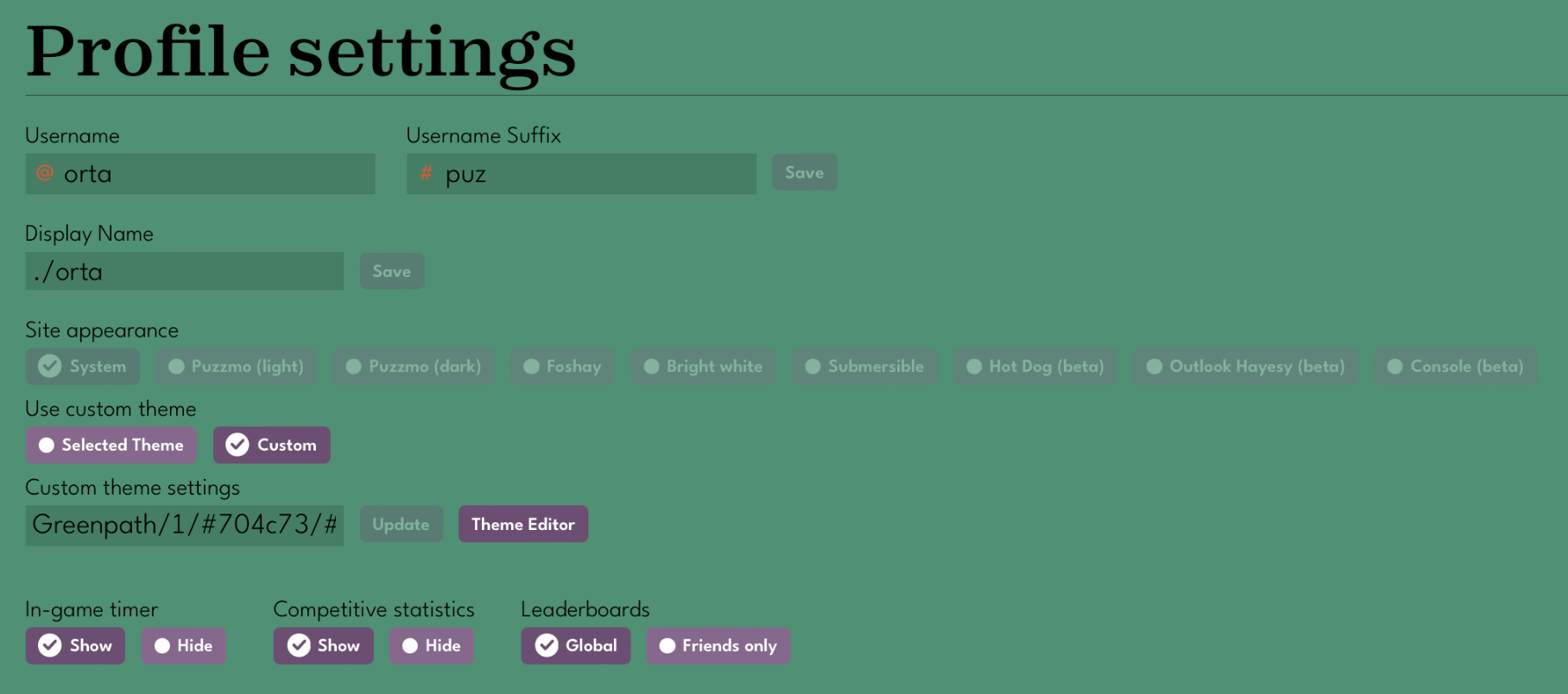Select the Foshay appearance
The image size is (1568, 694).
pos(562,366)
